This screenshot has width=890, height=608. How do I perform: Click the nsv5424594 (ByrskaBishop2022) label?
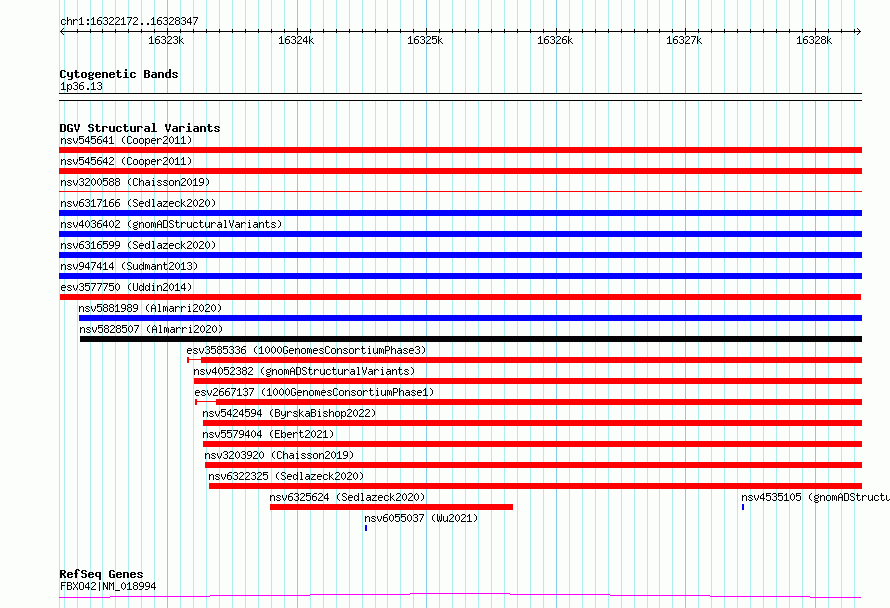click(x=289, y=413)
